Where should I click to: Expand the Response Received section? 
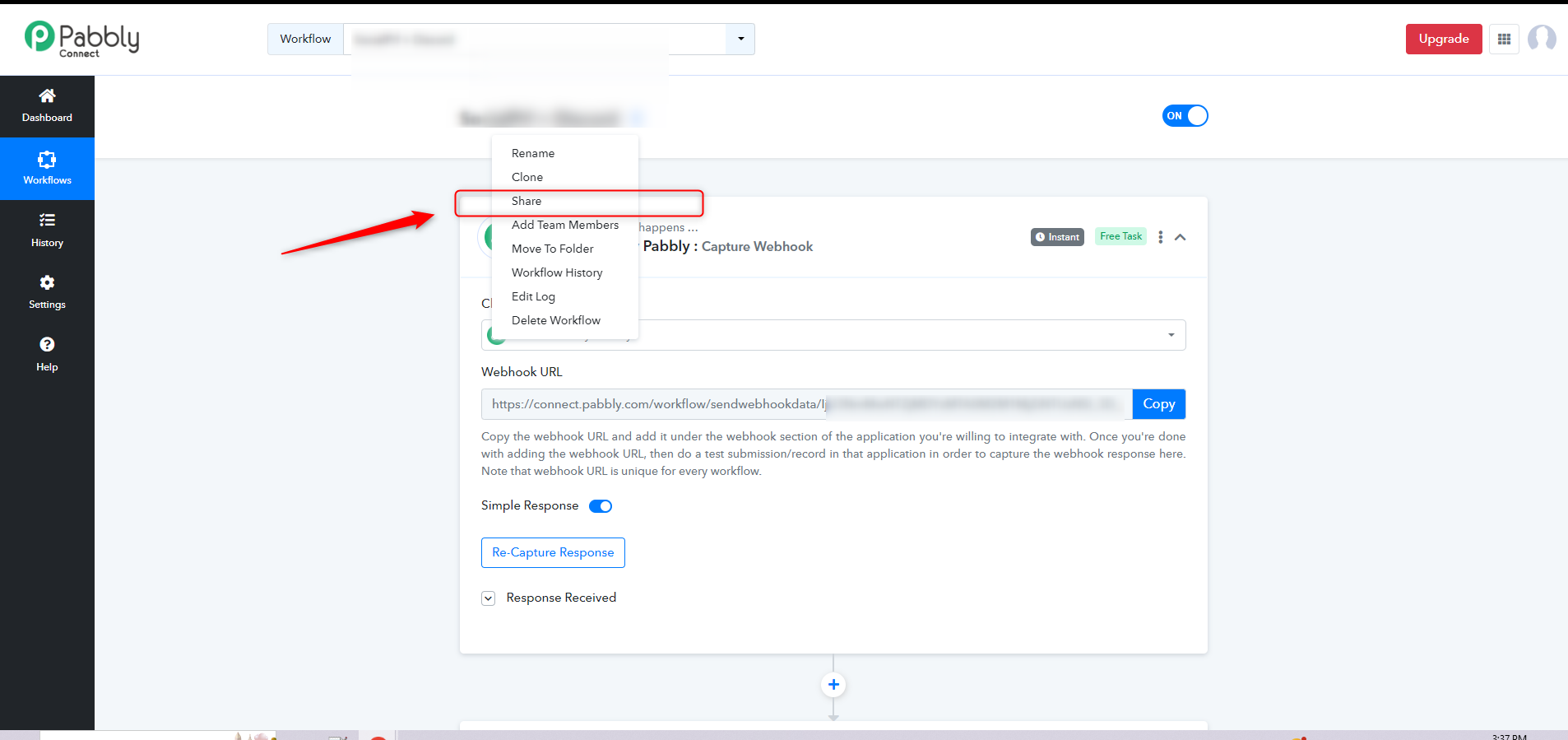[x=489, y=598]
